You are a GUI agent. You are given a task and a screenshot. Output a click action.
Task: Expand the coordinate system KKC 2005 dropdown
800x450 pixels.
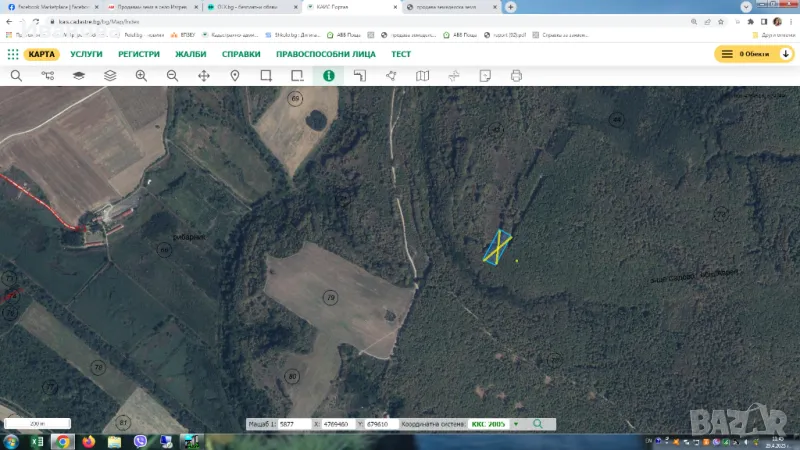click(516, 424)
